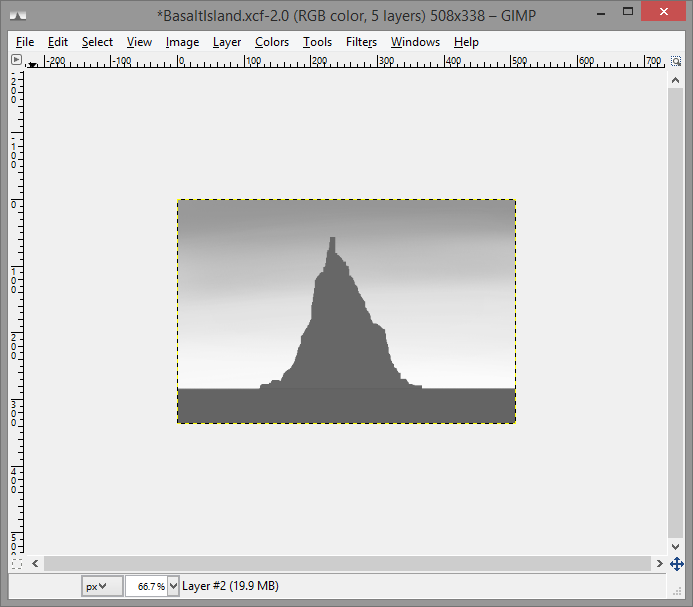Open the Layer menu
This screenshot has height=607, width=693.
pos(227,42)
